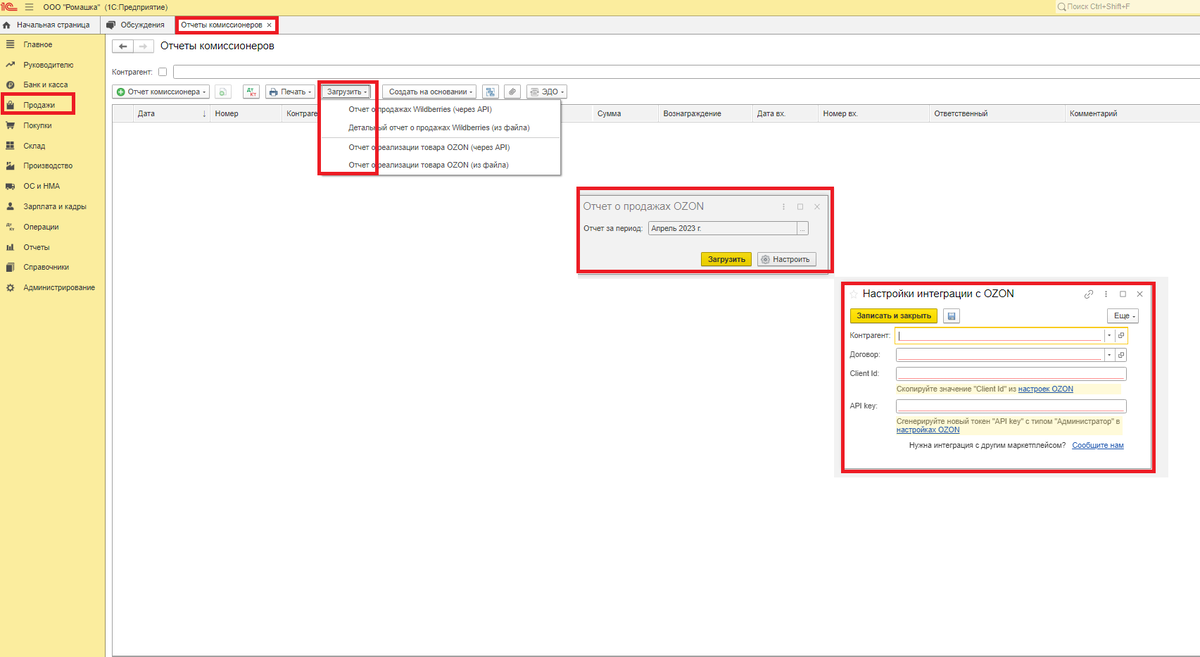Open Контрагент dropdown arrow in OZON settings

tap(1109, 336)
